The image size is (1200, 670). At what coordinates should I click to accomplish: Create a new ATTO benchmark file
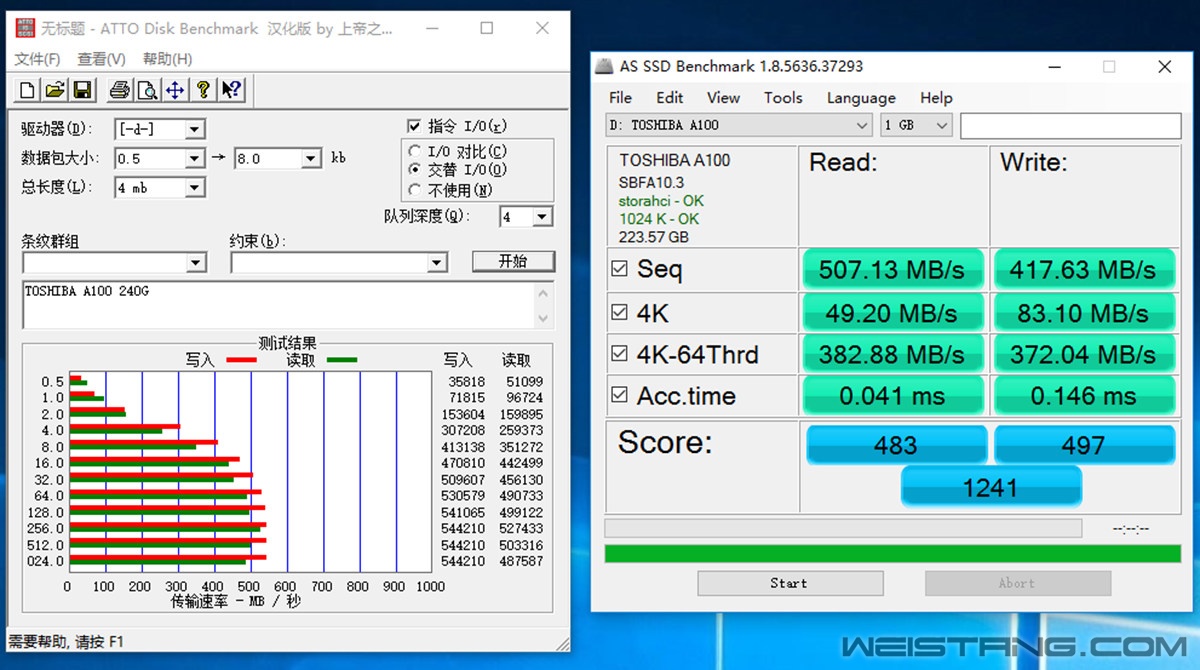27,90
